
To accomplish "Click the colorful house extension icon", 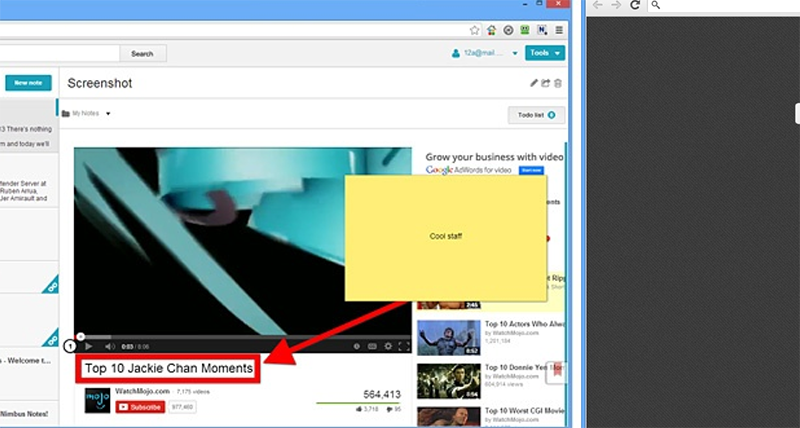I will pos(491,30).
